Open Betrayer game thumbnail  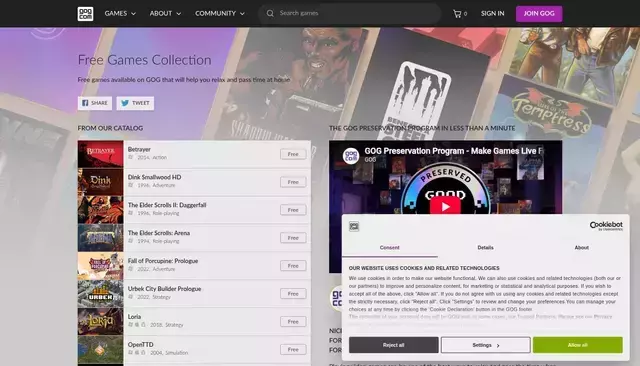[x=100, y=154]
